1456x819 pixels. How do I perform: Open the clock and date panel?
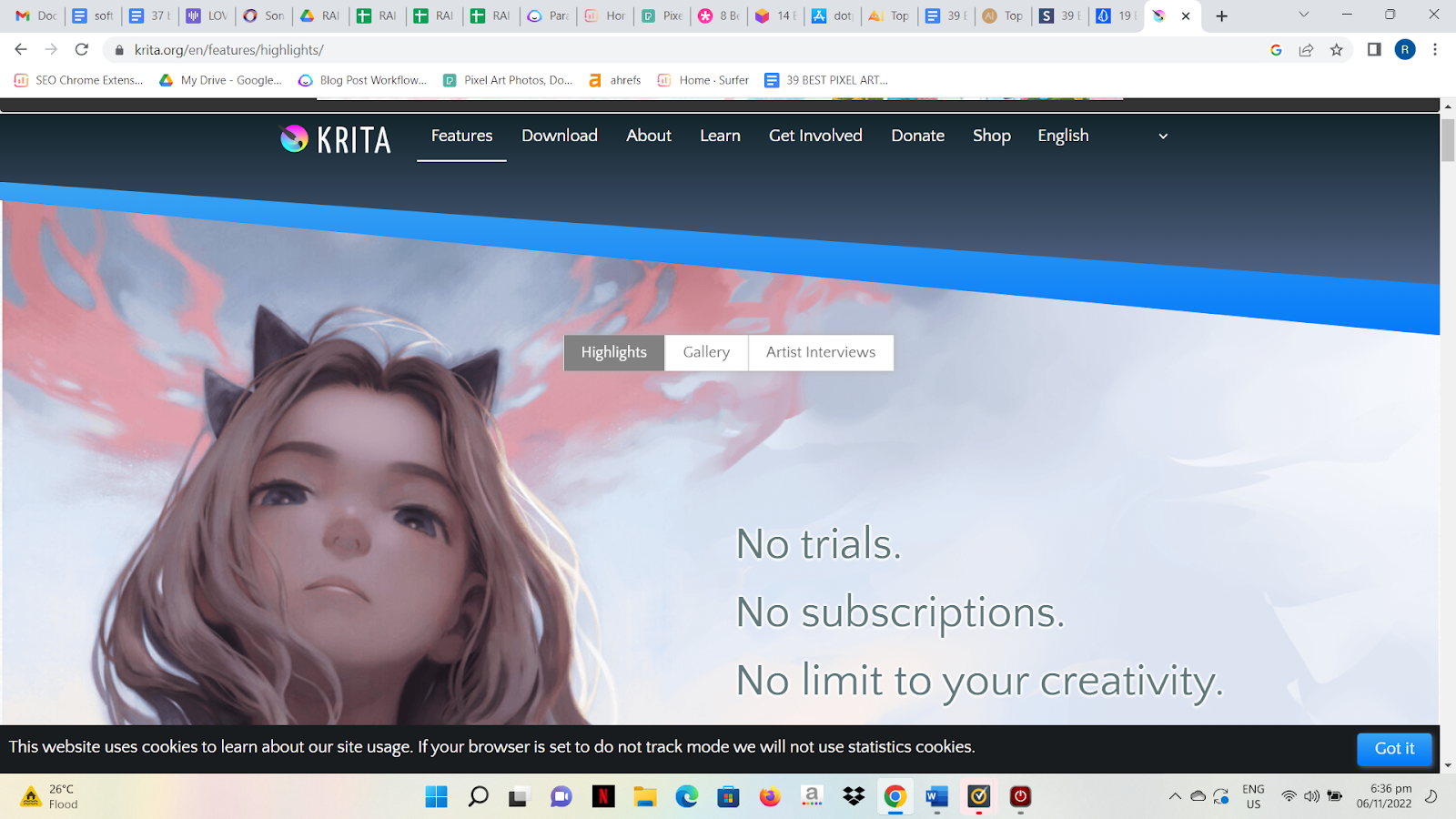tap(1384, 797)
